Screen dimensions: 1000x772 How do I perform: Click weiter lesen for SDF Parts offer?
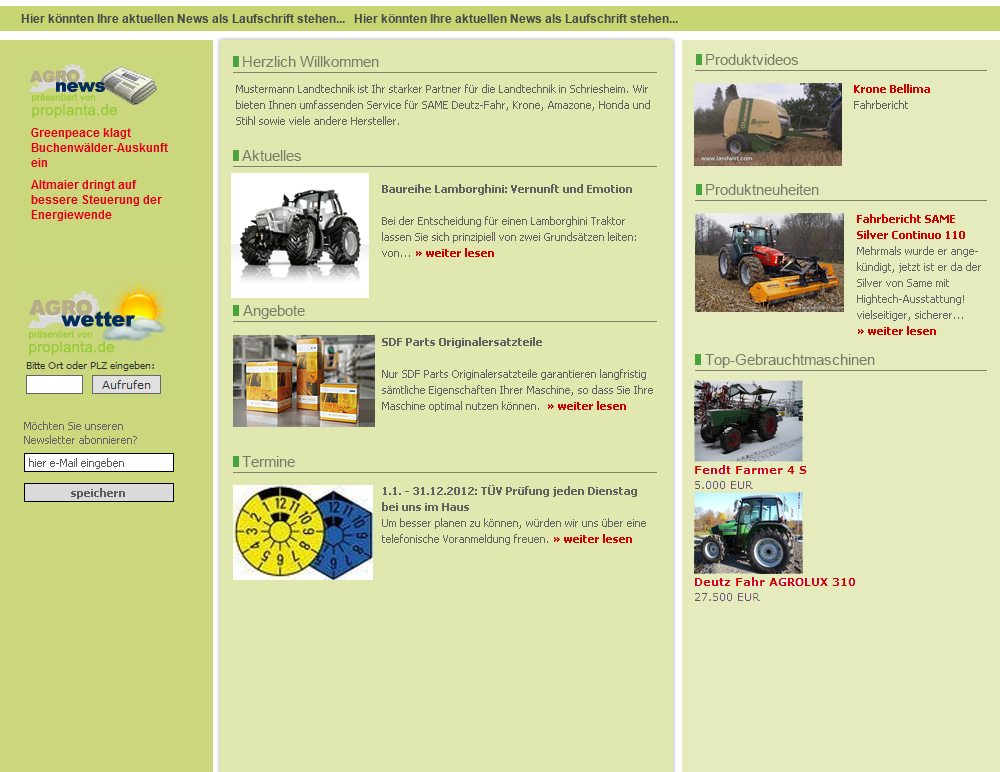586,406
